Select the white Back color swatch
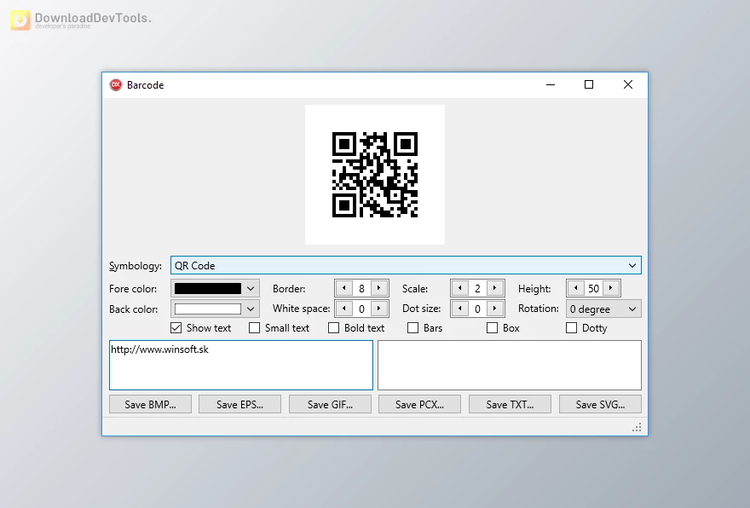The width and height of the screenshot is (750, 508). coord(208,309)
